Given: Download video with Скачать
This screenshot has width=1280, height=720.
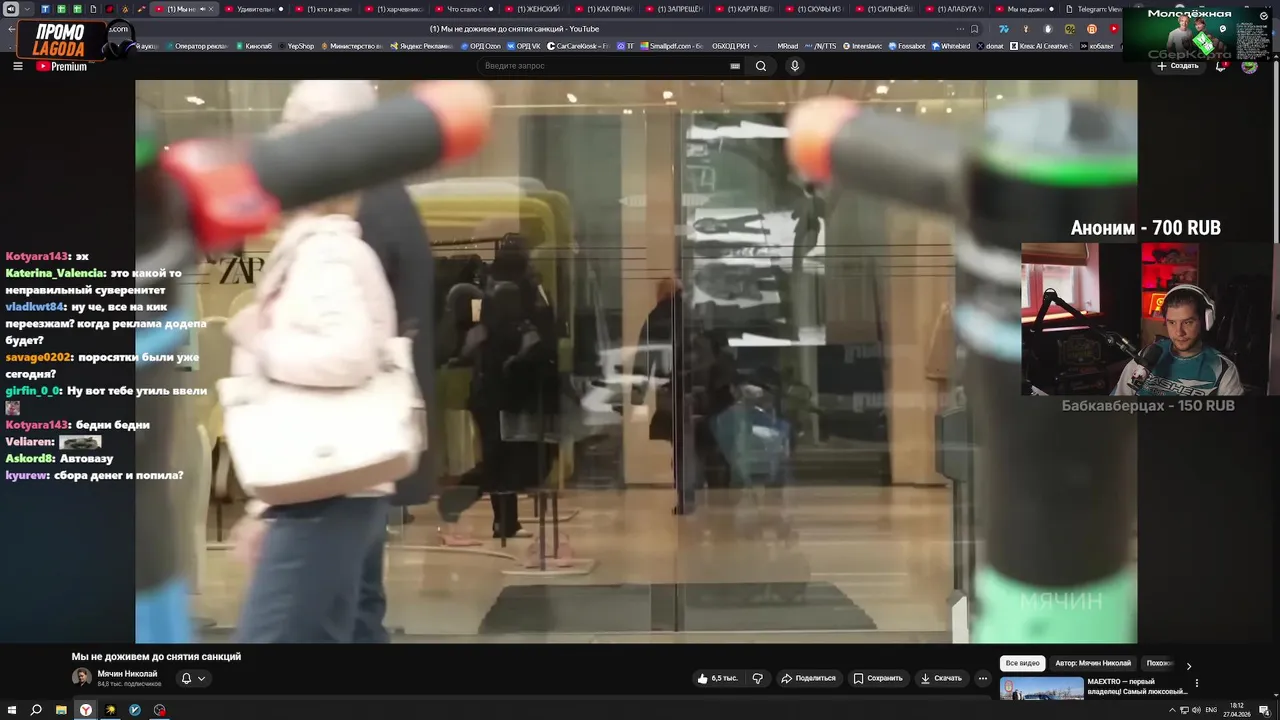Looking at the screenshot, I should (x=941, y=678).
